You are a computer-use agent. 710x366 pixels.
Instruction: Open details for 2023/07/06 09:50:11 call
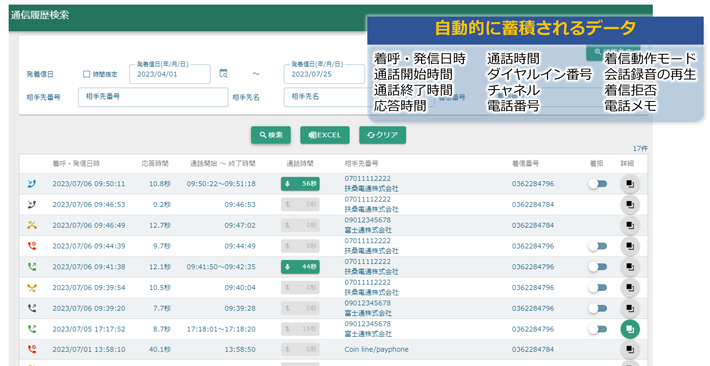point(630,184)
